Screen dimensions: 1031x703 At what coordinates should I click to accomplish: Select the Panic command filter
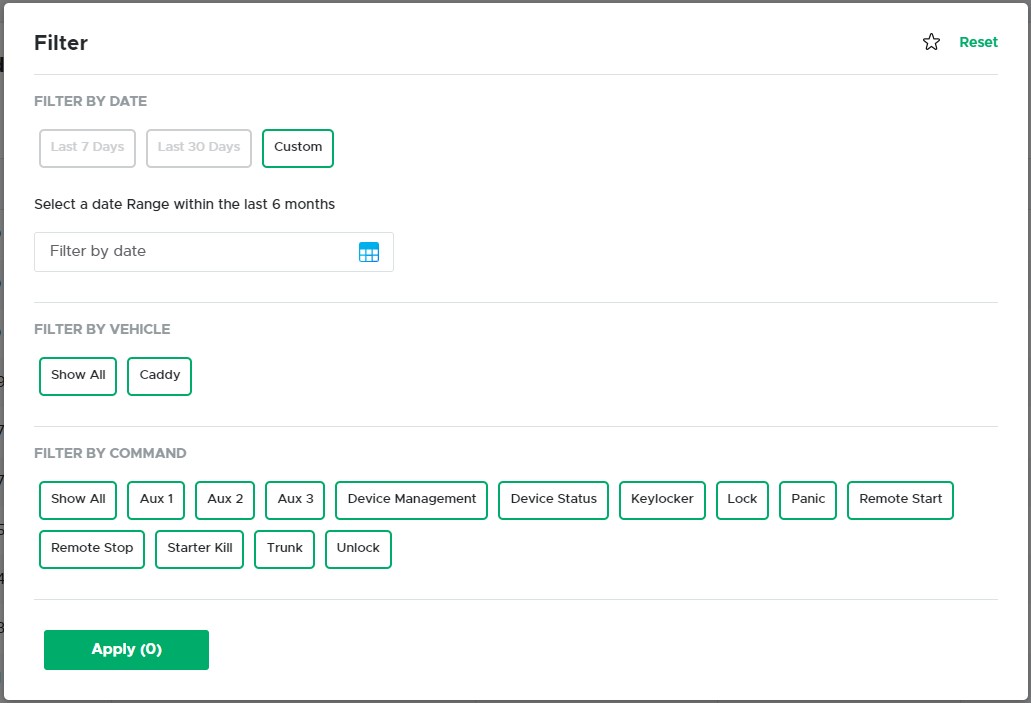coord(807,500)
